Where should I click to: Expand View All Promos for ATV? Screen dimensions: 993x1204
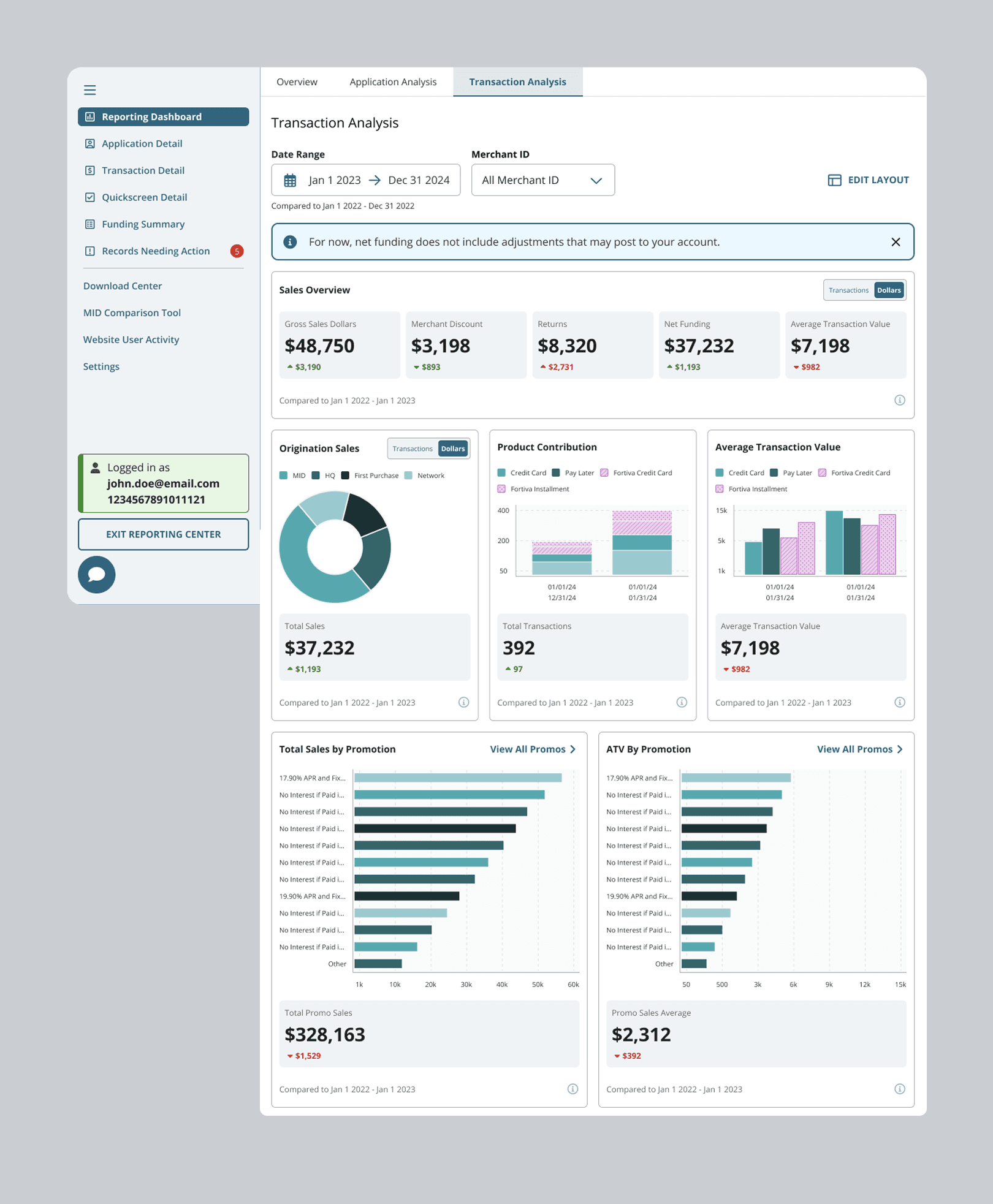(858, 749)
